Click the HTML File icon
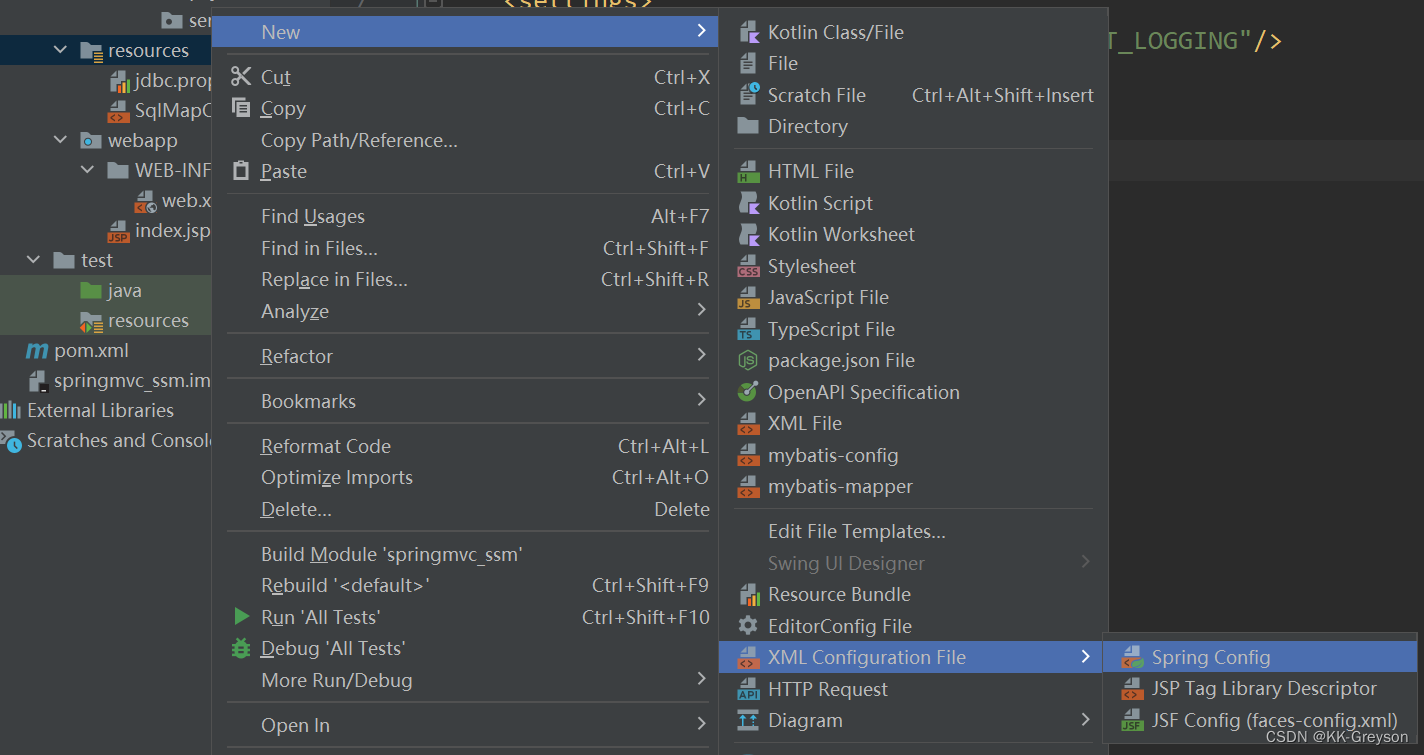The height and width of the screenshot is (755, 1424). (749, 171)
